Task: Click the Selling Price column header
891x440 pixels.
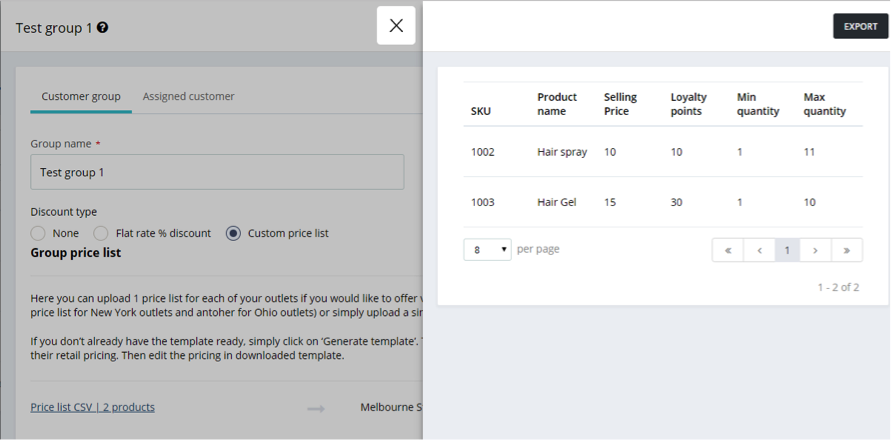Action: tap(620, 104)
